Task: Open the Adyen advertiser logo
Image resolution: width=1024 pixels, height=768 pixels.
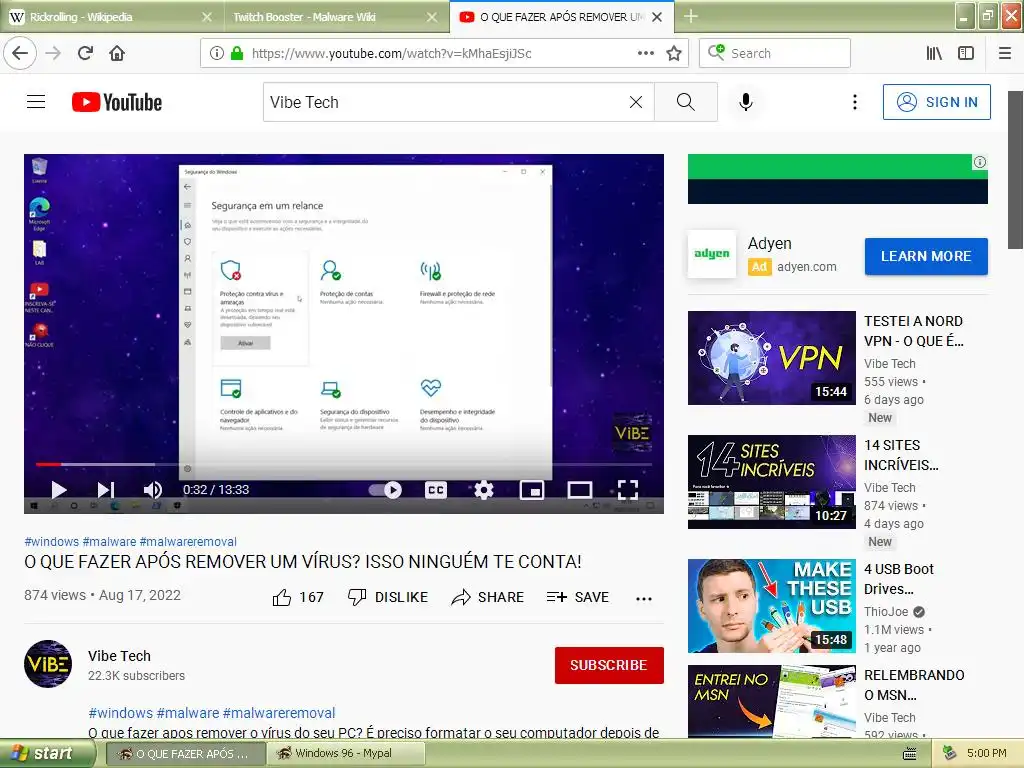Action: (x=712, y=253)
